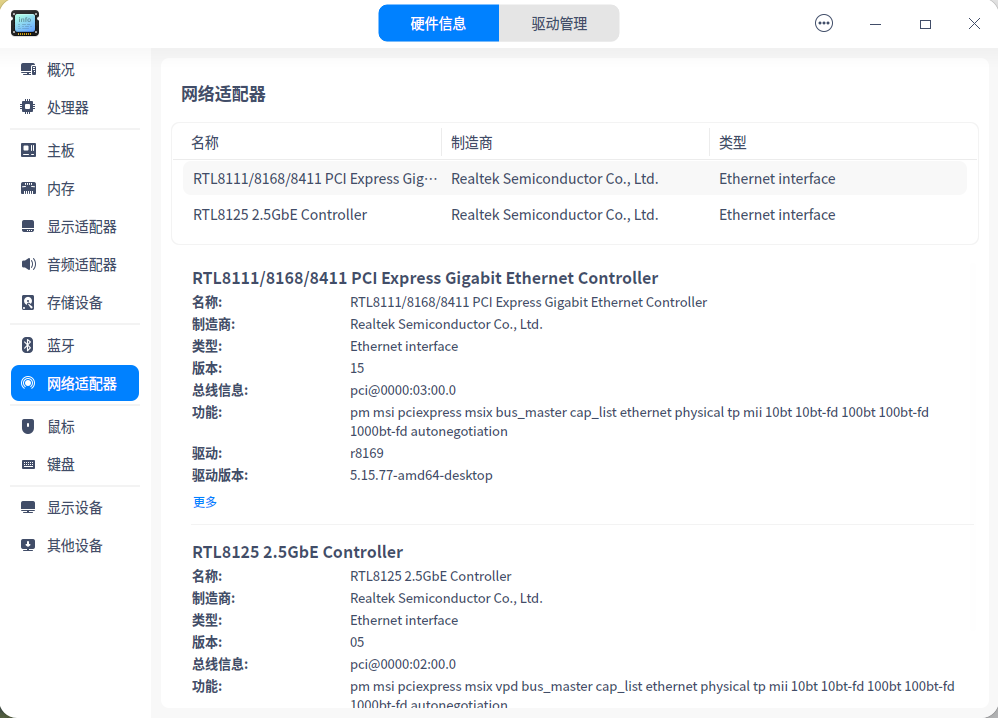
Task: Select 其他设备 in the sidebar
Action: [x=75, y=546]
